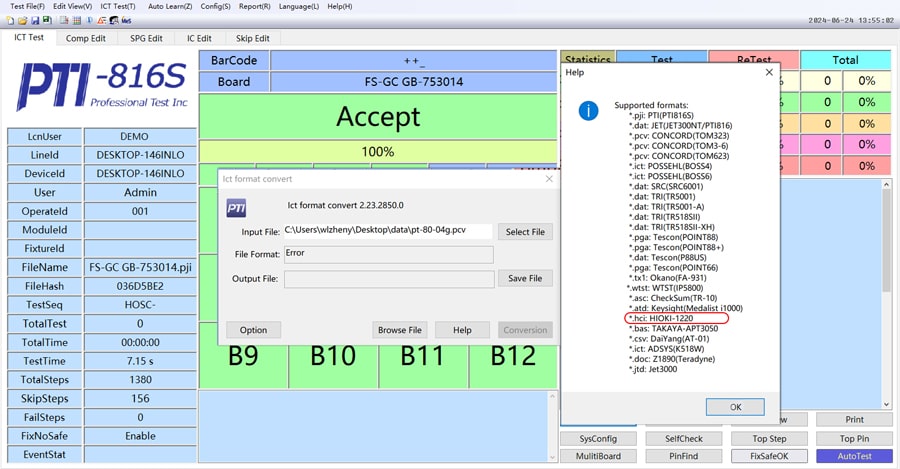Viewport: 900px width, 469px height.
Task: Close the Ict format convert dialog
Action: tap(549, 178)
